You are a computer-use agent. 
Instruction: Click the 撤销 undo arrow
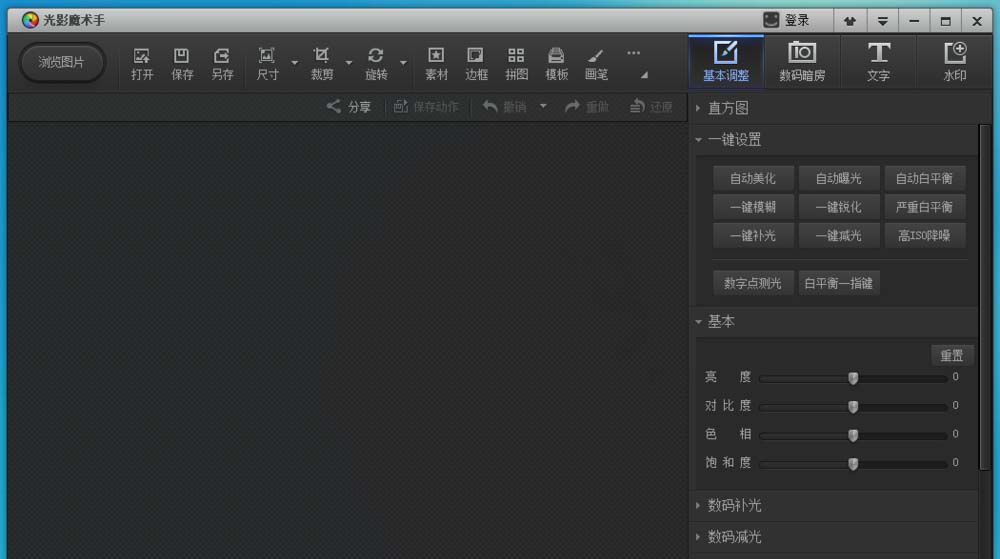point(490,106)
